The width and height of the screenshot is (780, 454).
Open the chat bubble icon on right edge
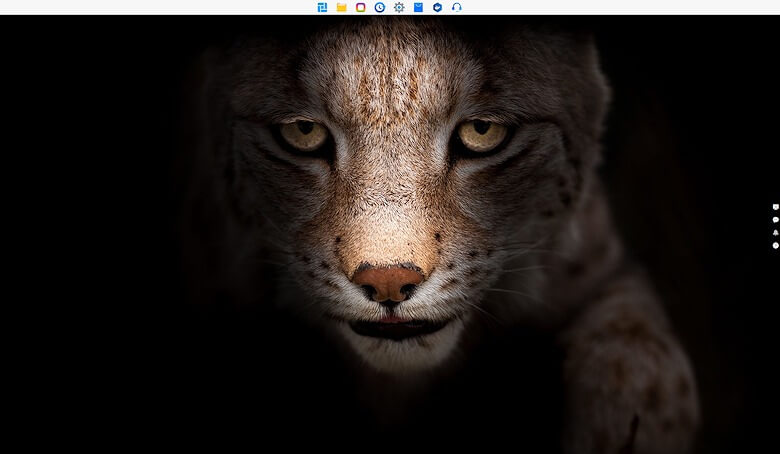click(775, 220)
